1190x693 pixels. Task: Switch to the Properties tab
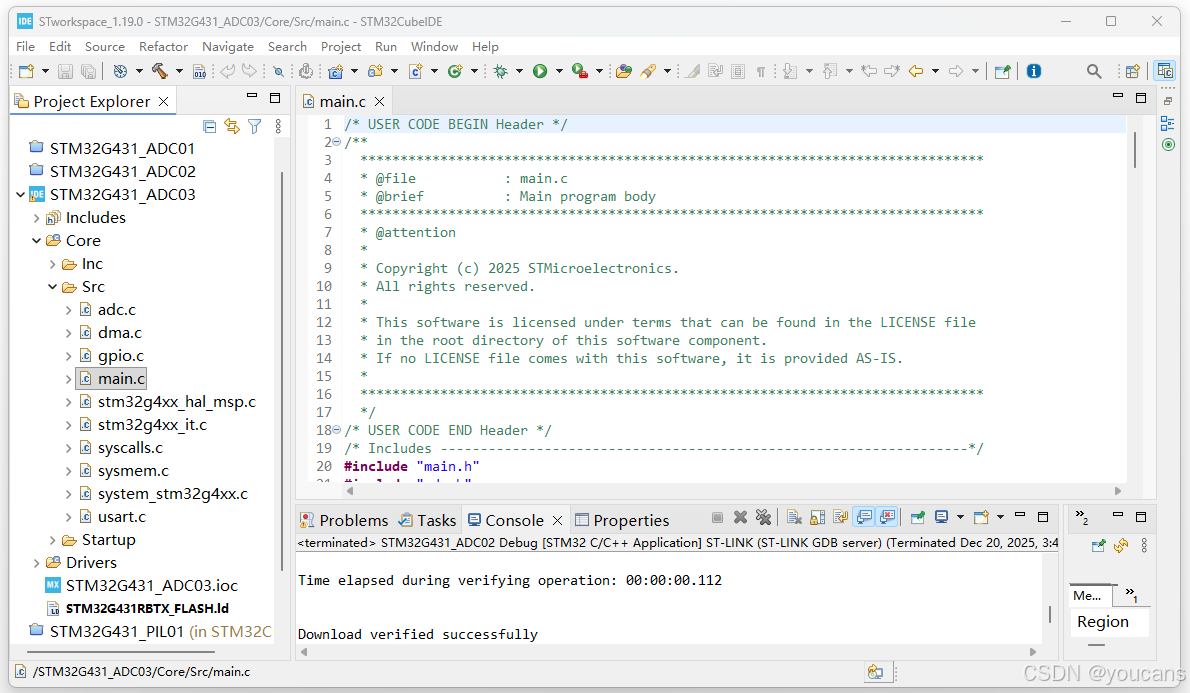tap(622, 521)
